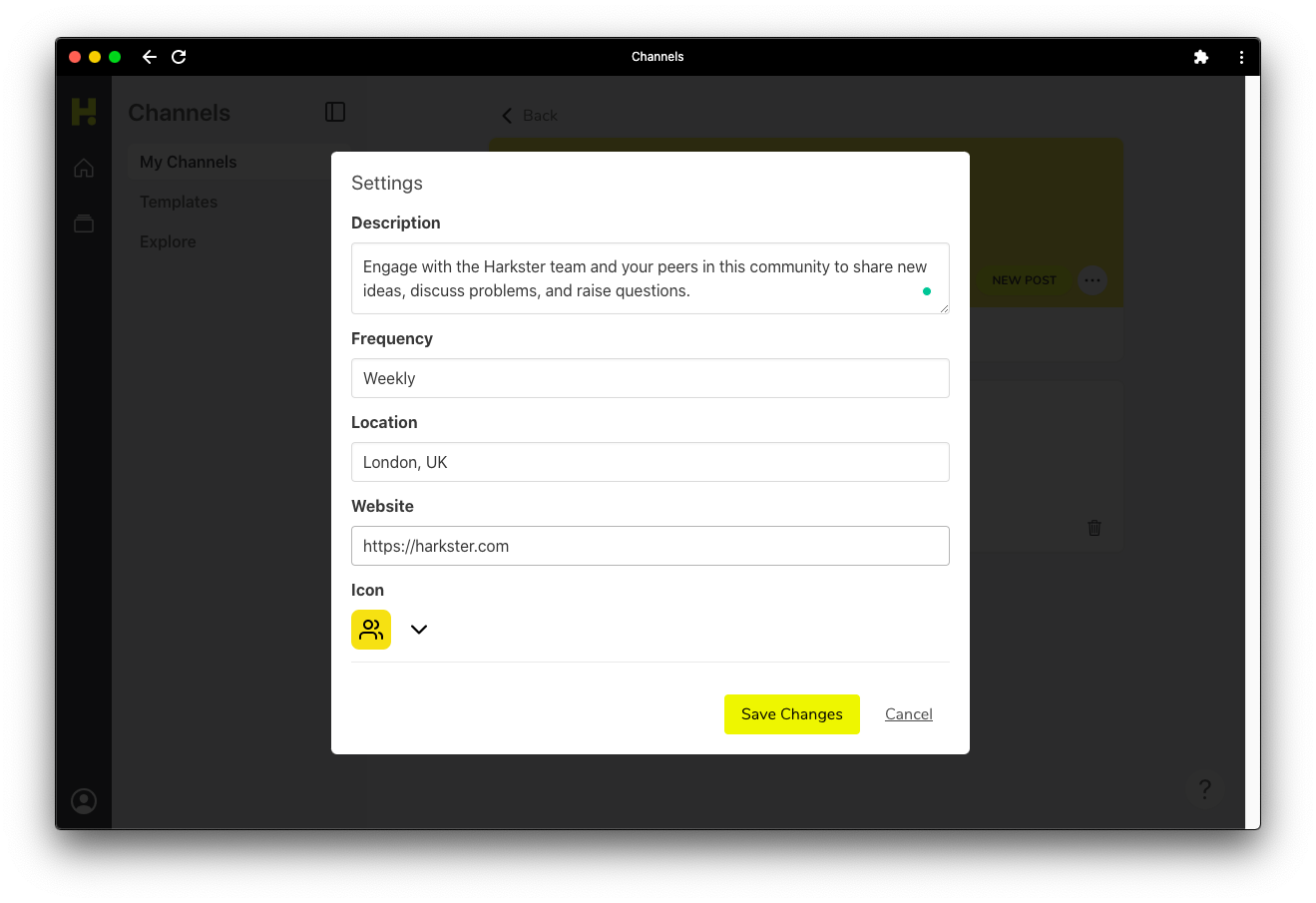
Task: Click into the Description text area
Action: (x=651, y=278)
